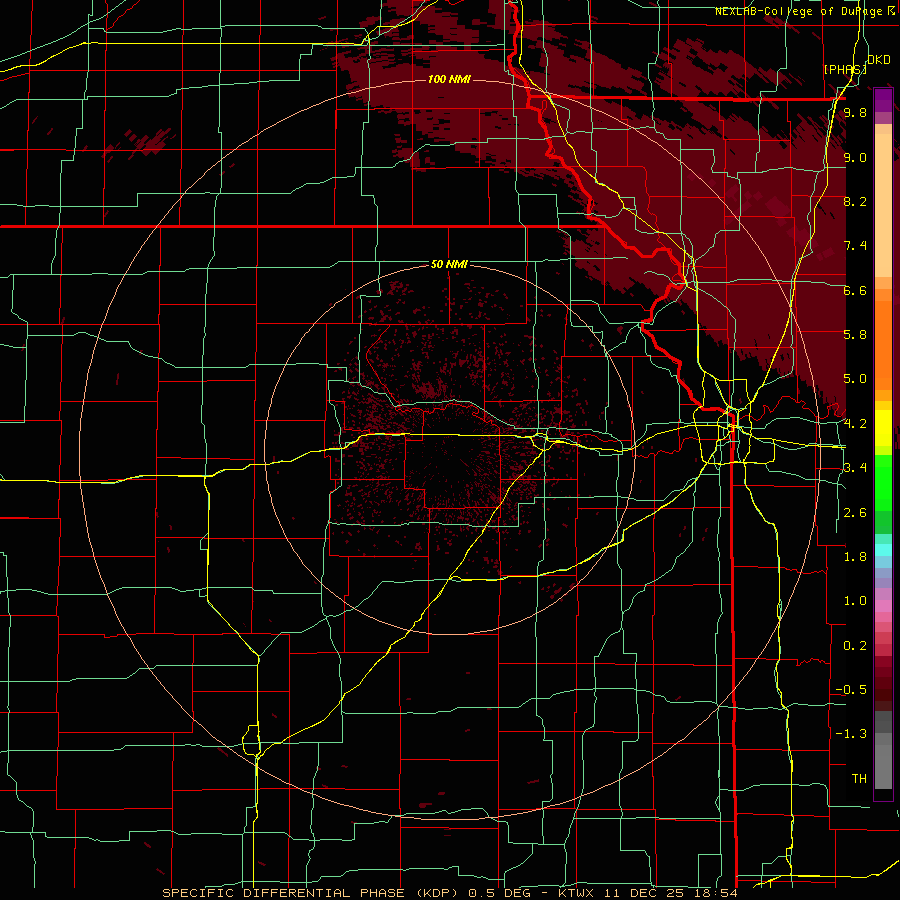
Task: Click the 6.6 value on the scale
Action: [855, 290]
